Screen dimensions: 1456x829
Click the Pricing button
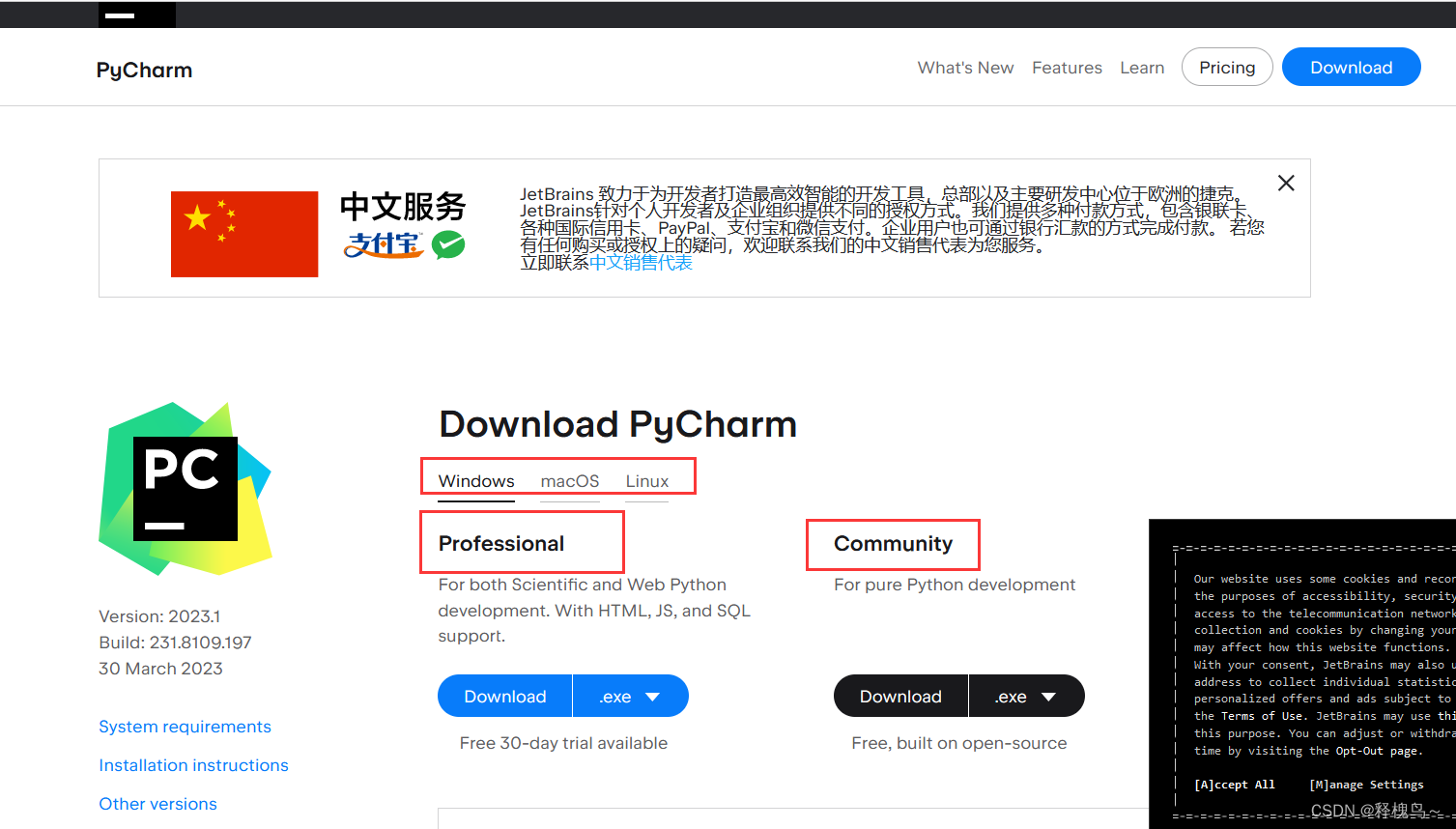[1227, 67]
